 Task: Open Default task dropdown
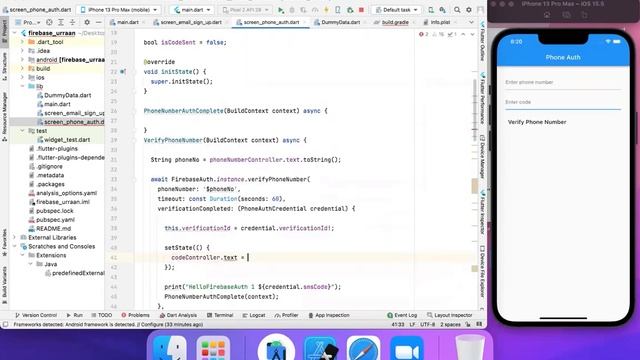[x=396, y=9]
